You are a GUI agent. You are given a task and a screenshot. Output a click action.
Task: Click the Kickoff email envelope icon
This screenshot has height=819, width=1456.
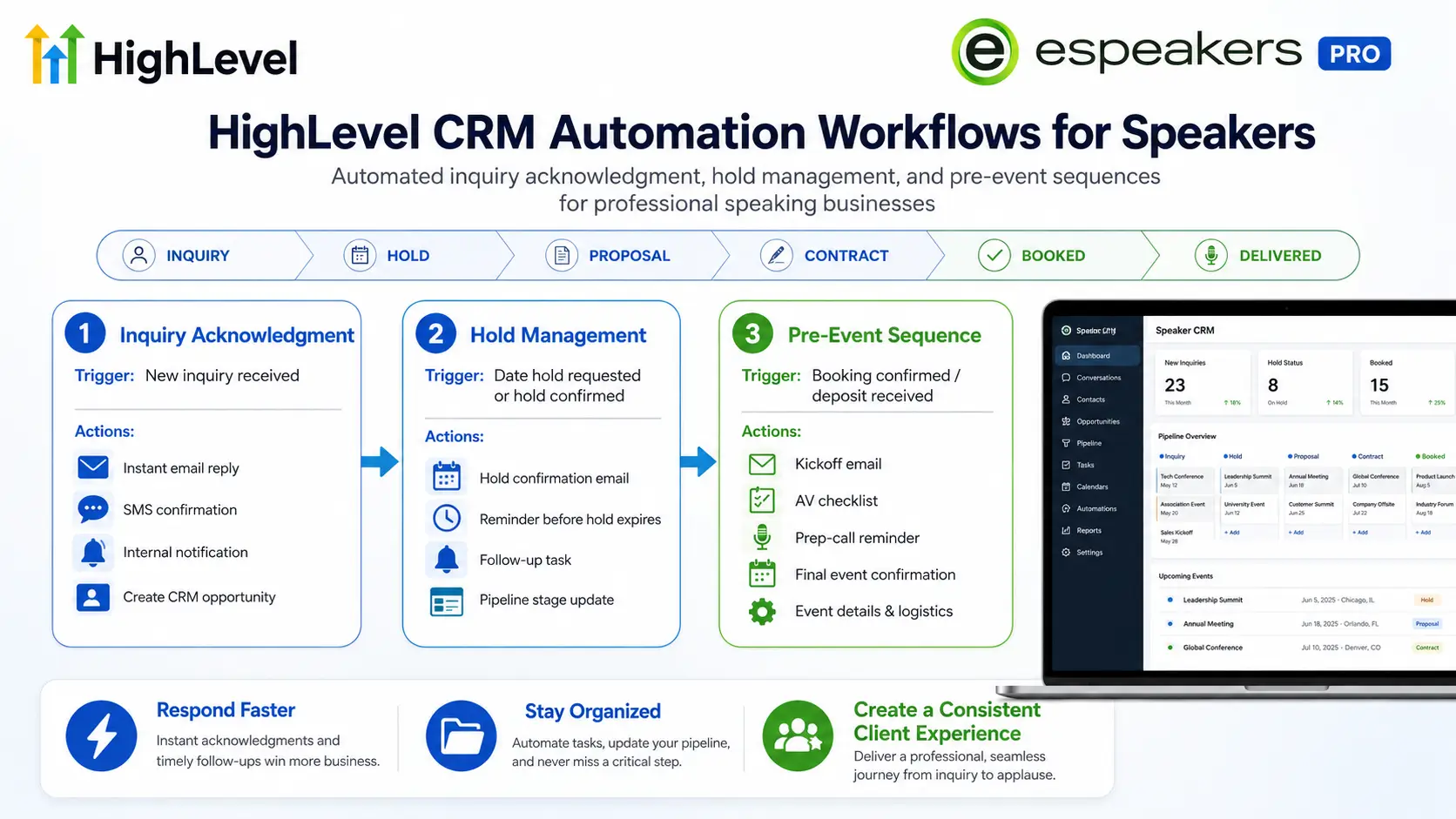click(x=762, y=464)
